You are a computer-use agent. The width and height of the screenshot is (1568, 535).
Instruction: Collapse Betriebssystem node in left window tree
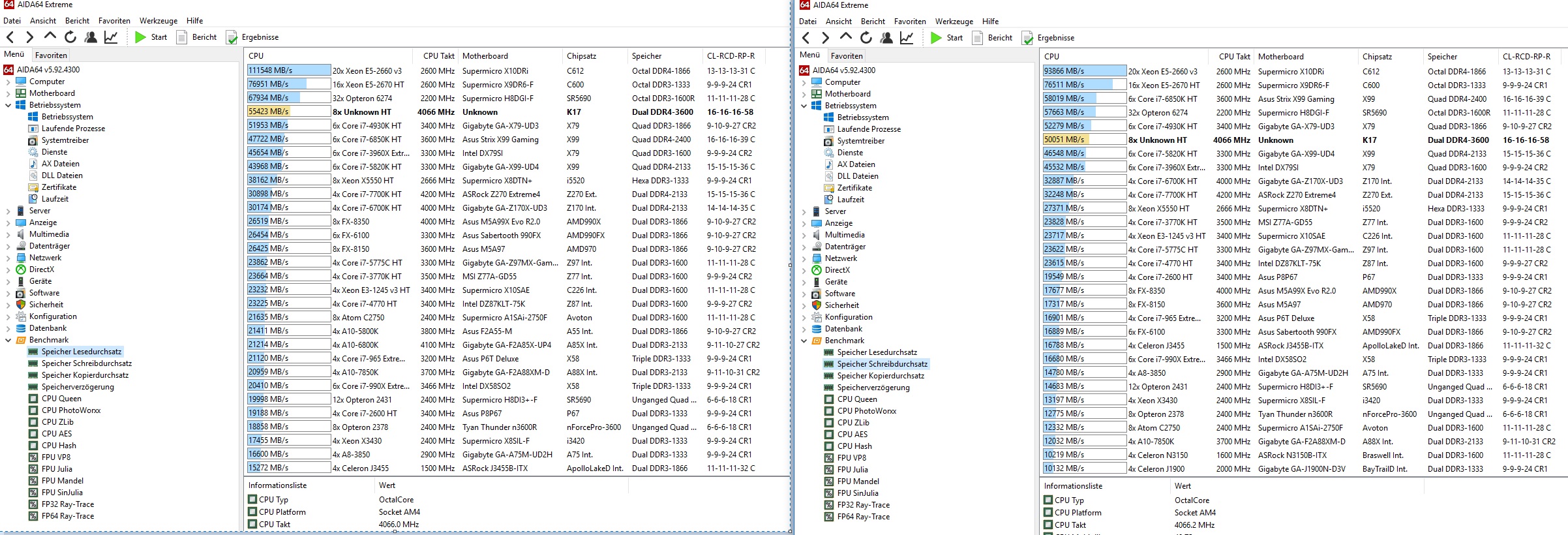(x=8, y=106)
